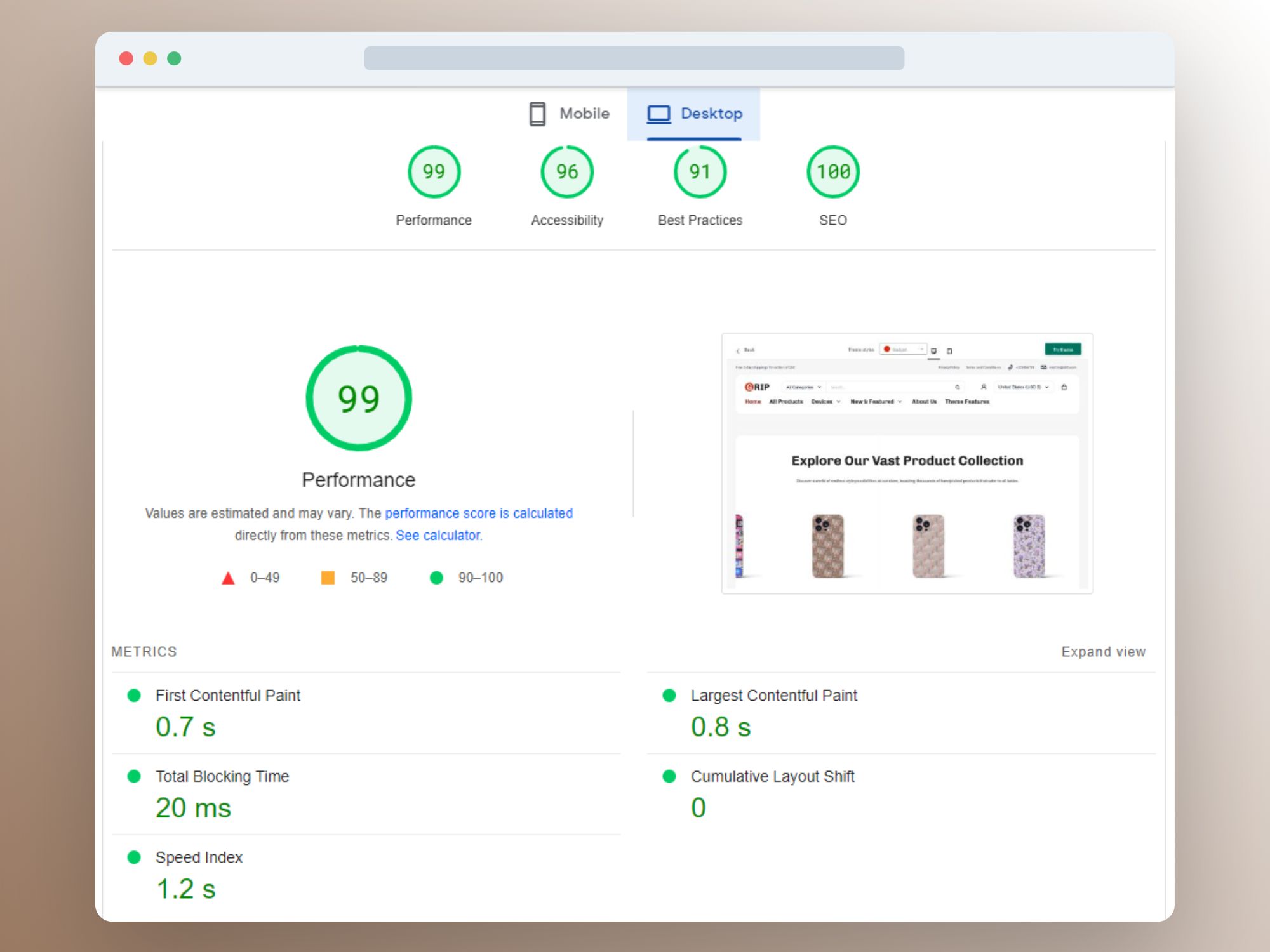Screen dimensions: 1270x952
Task: Click the yellow minimize window button
Action: [x=150, y=58]
